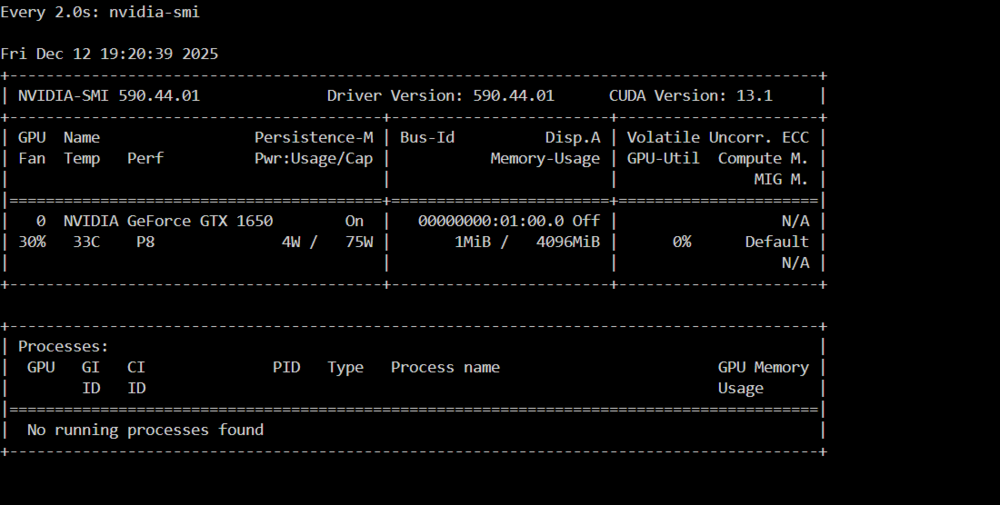1000x505 pixels.
Task: Click the 'Usage' label under GPU Memory
Action: coord(740,389)
